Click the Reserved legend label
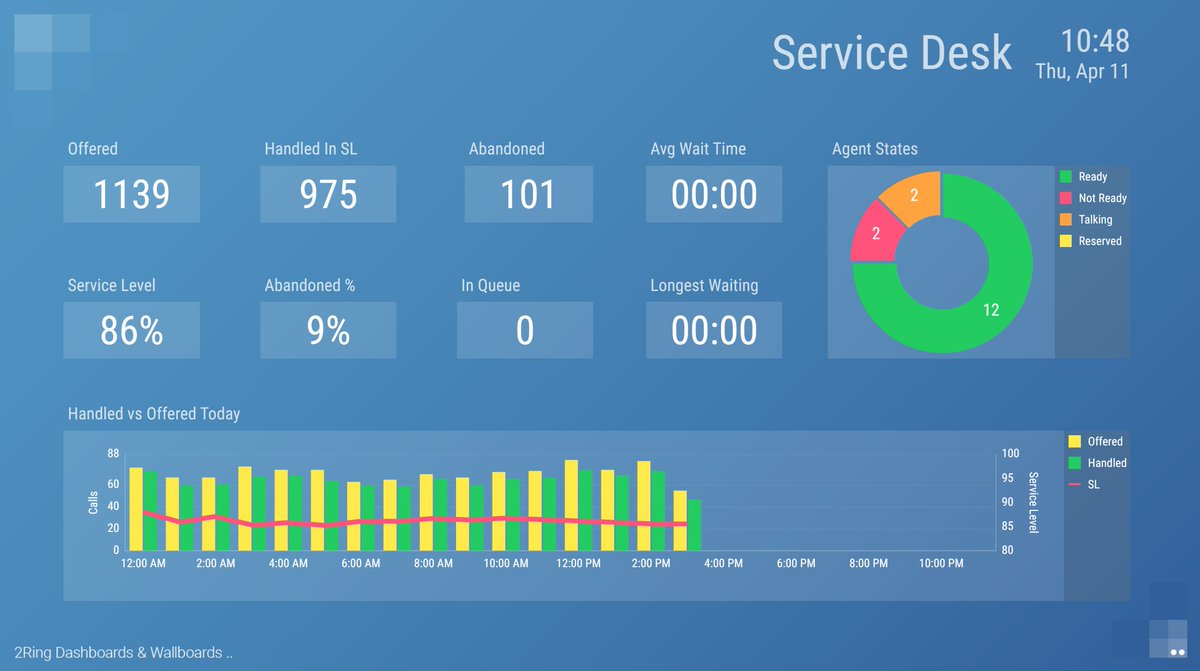This screenshot has width=1200, height=671. 1100,241
